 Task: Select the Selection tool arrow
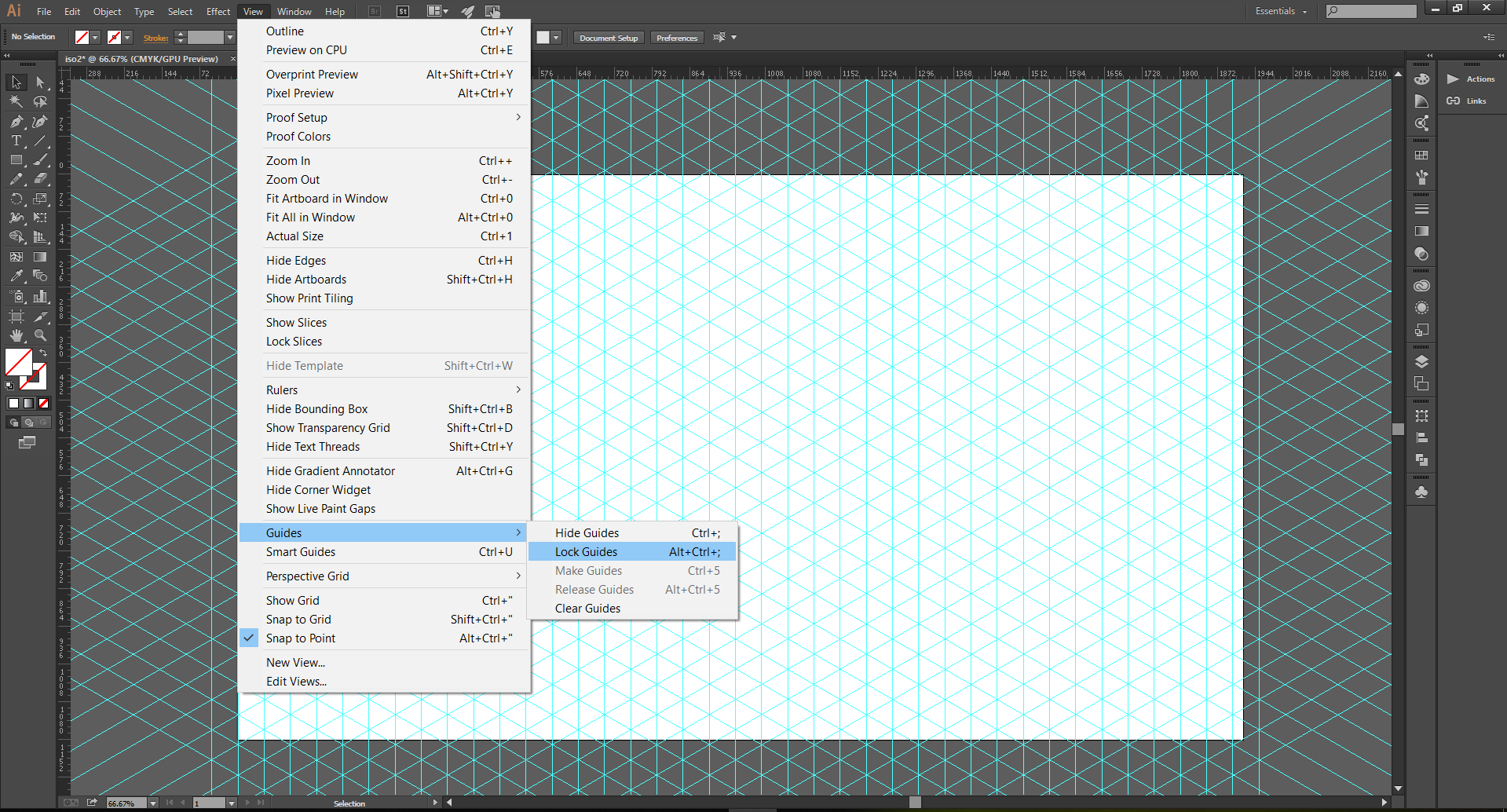pos(16,82)
